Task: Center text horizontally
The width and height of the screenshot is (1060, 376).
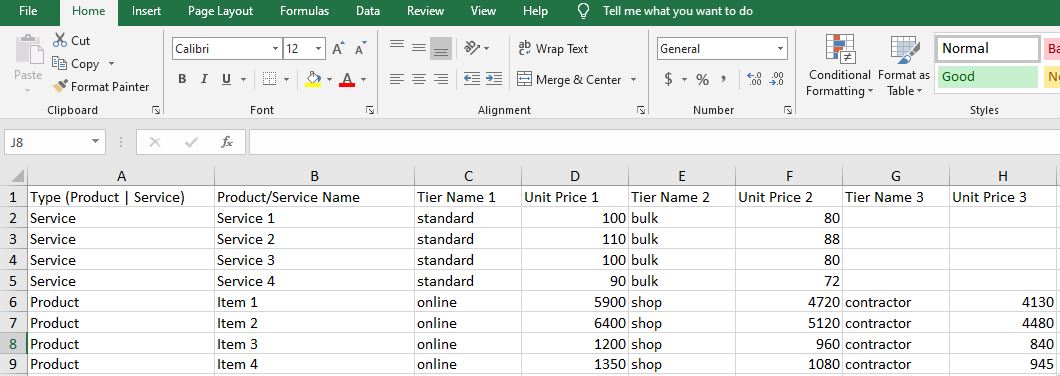Action: [x=419, y=79]
